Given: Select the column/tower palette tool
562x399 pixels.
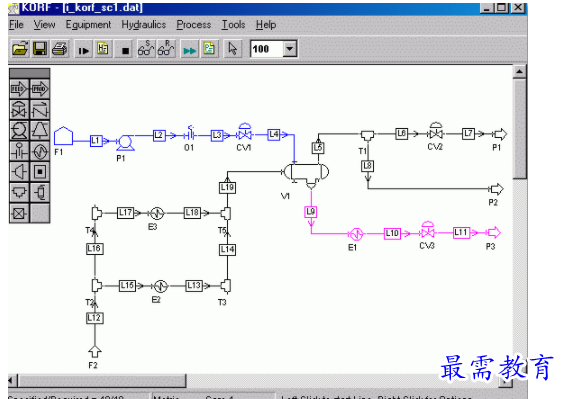Looking at the screenshot, I should [39, 130].
